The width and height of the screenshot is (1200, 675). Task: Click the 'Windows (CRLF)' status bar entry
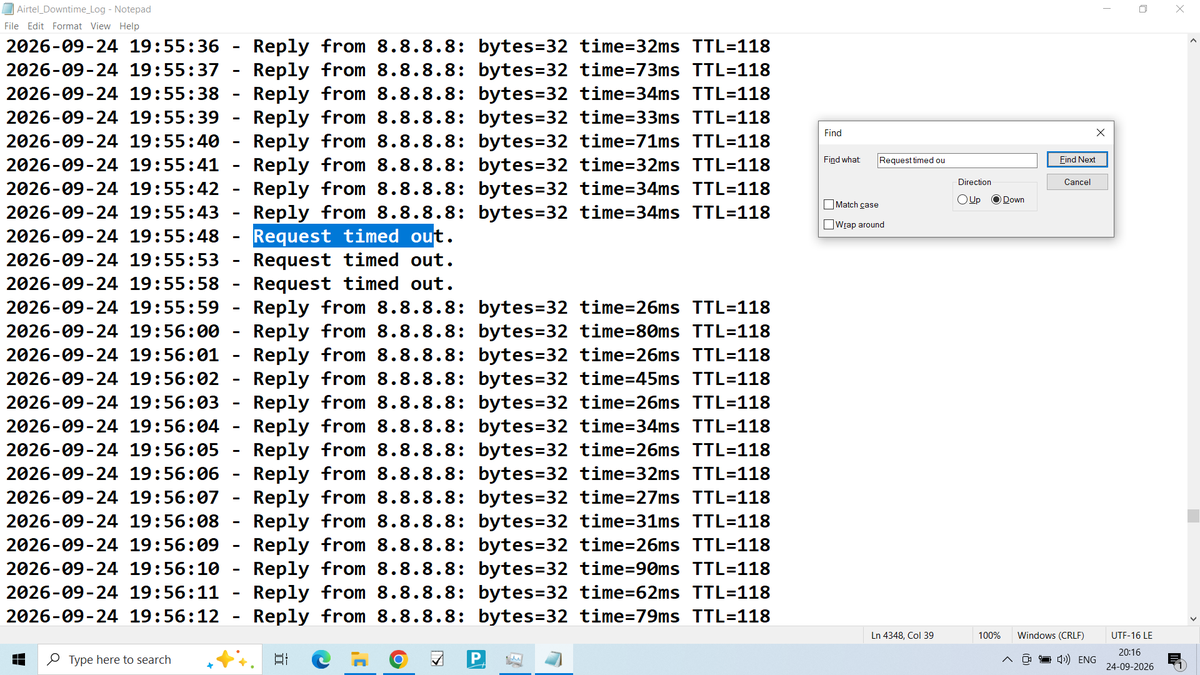pyautogui.click(x=1050, y=635)
